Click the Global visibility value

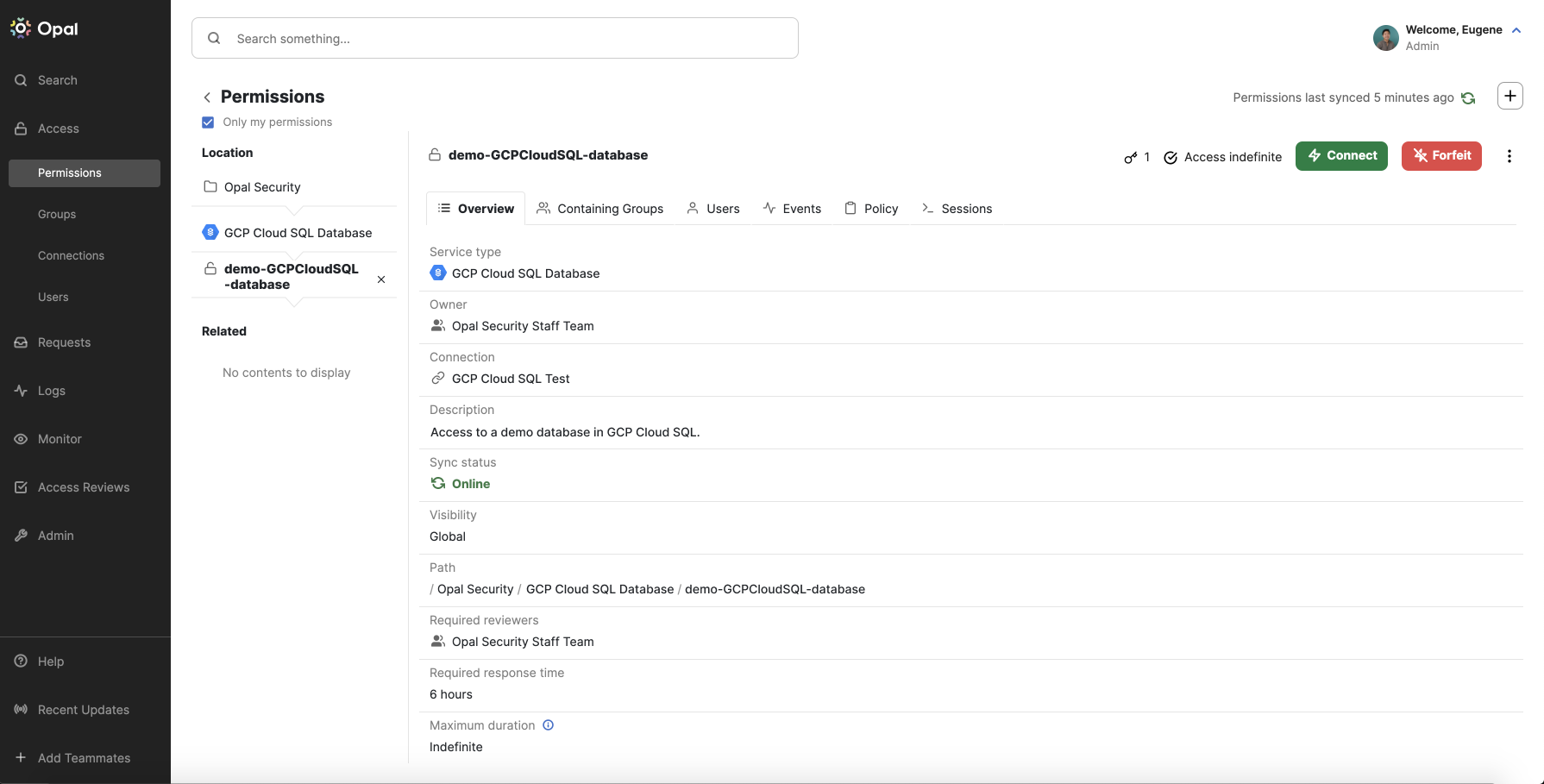(448, 536)
